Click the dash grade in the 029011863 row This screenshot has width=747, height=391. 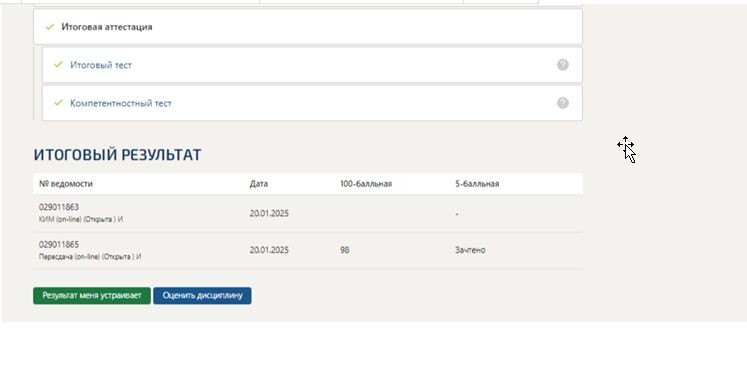point(457,214)
